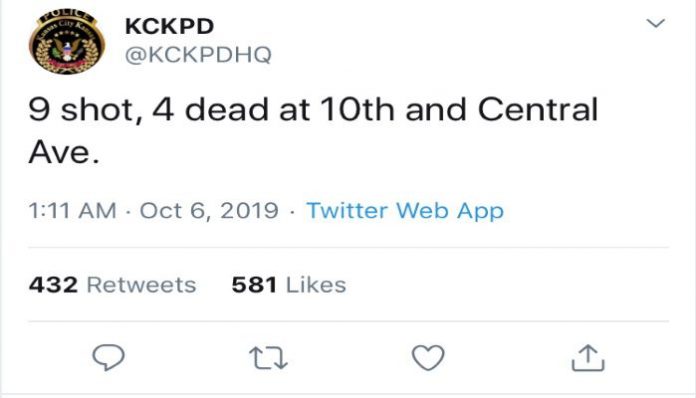
Task: Reply to the tweet via speech bubble icon
Action: (x=108, y=357)
